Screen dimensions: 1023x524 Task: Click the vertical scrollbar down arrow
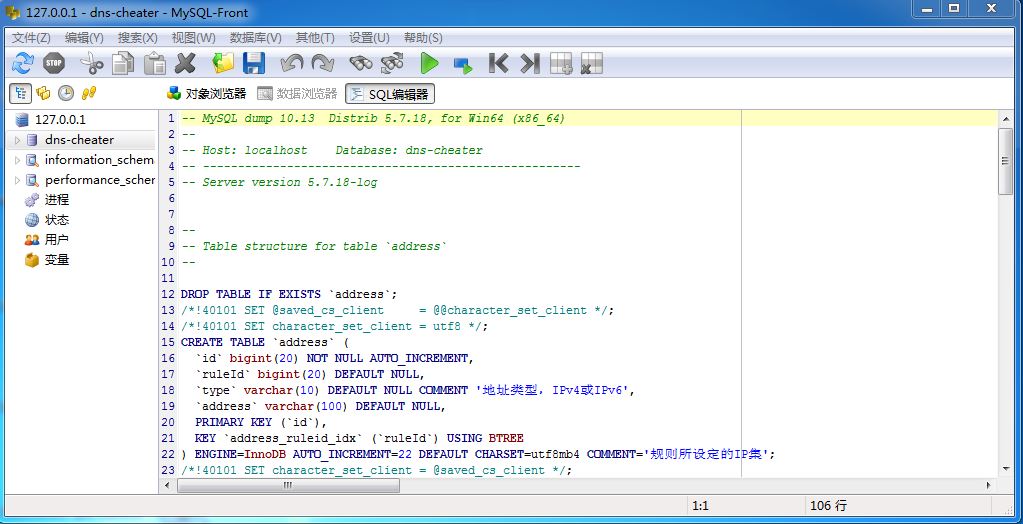coord(1005,470)
